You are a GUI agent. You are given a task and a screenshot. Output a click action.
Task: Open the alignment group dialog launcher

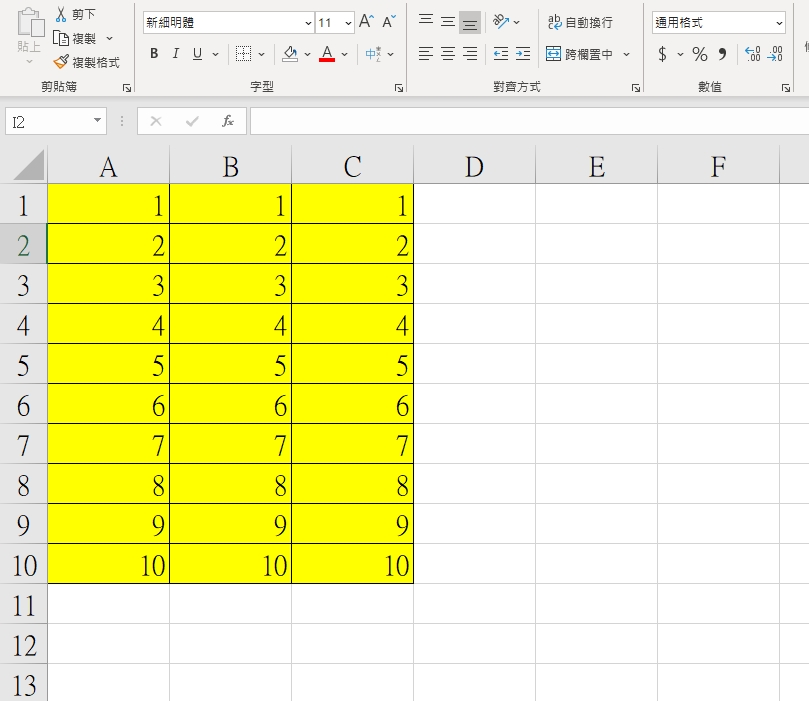(x=636, y=88)
